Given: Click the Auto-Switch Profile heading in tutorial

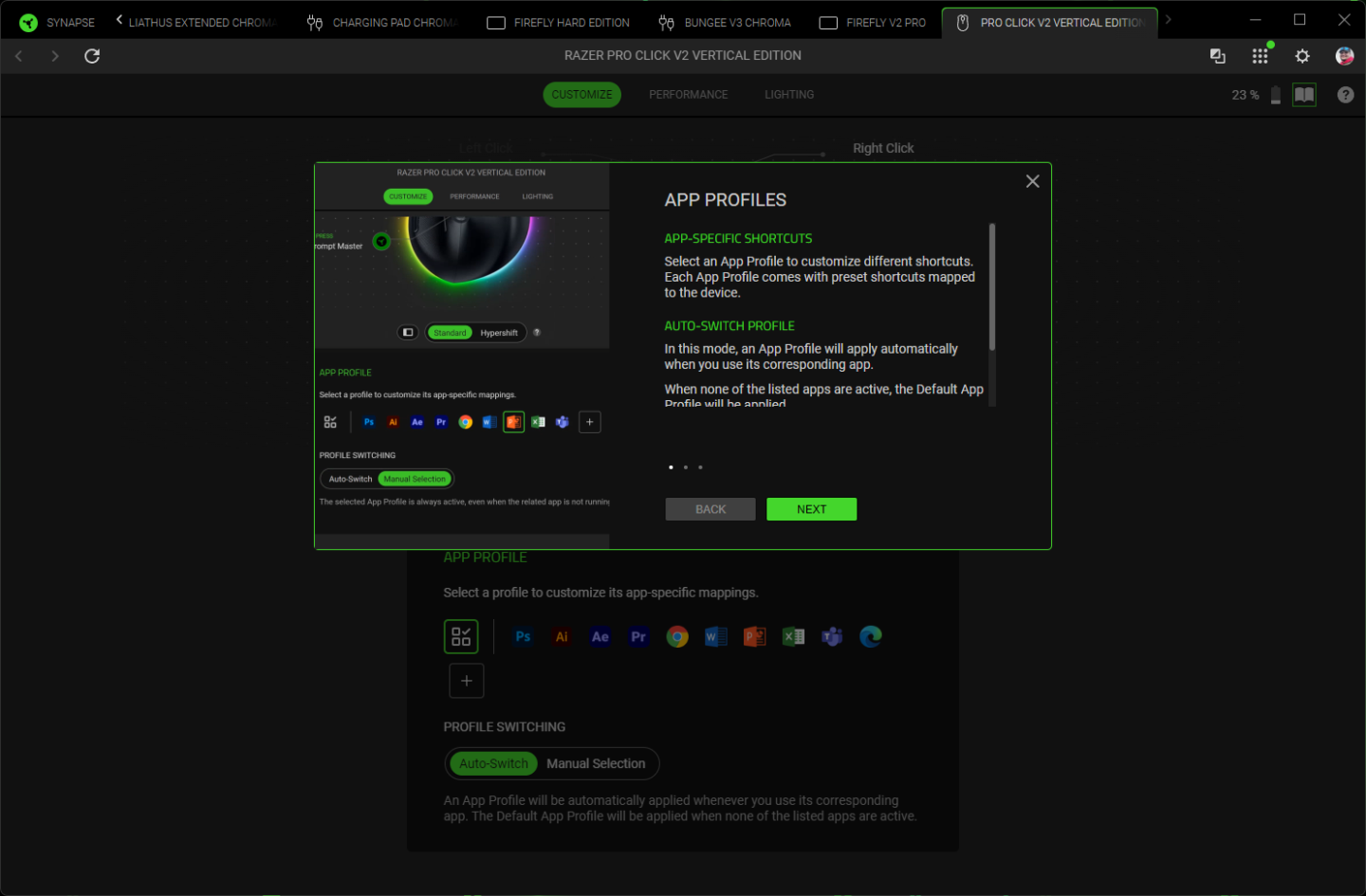Looking at the screenshot, I should point(729,326).
